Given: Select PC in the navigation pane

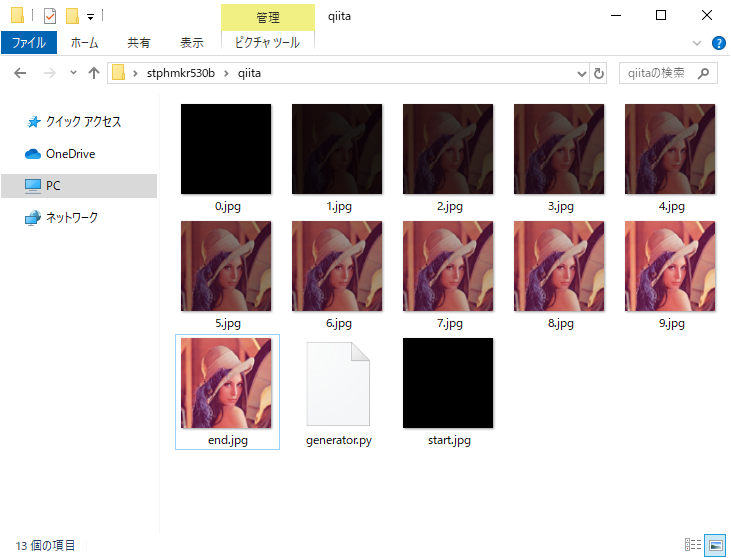Looking at the screenshot, I should 79,186.
